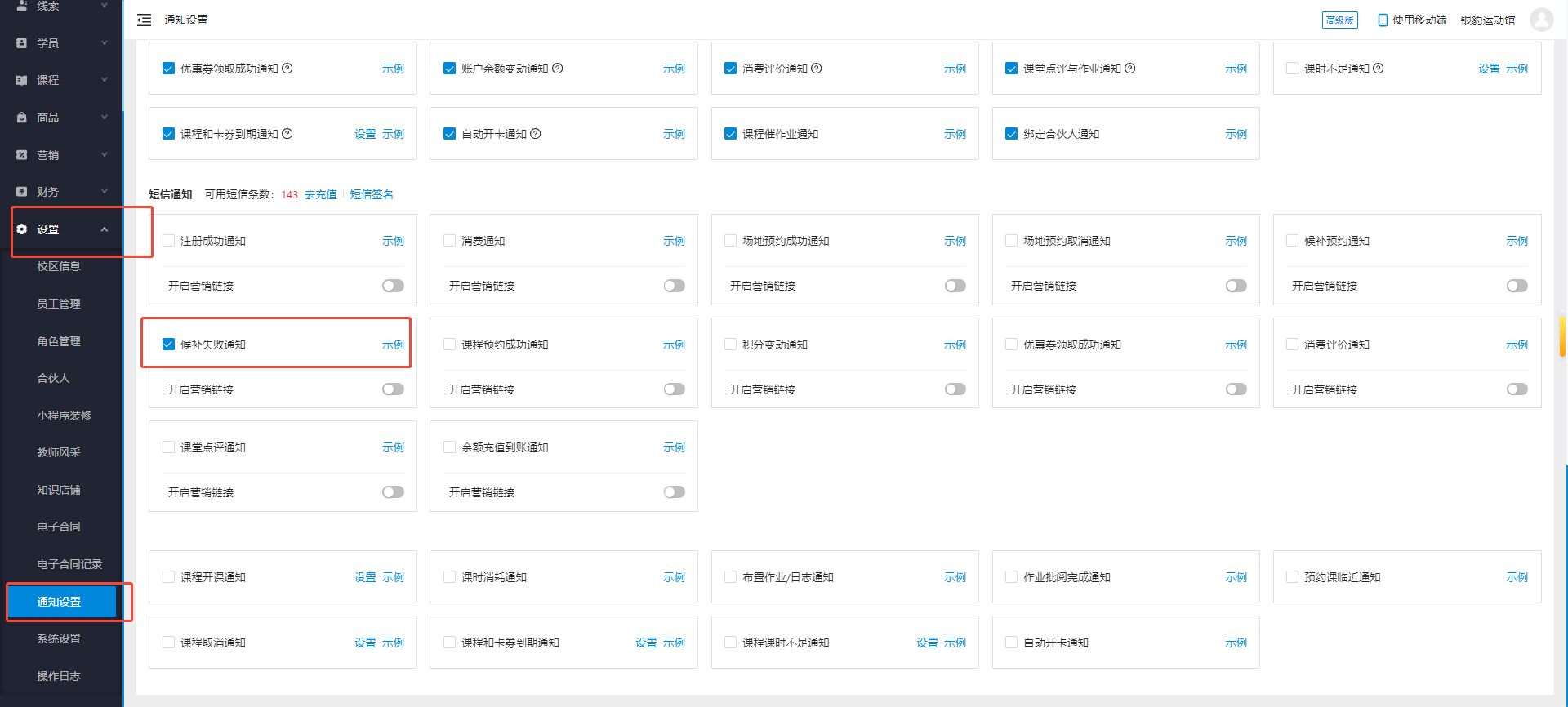Show help for 课时不足通知 question icon
The width and height of the screenshot is (1568, 707).
pyautogui.click(x=1379, y=69)
